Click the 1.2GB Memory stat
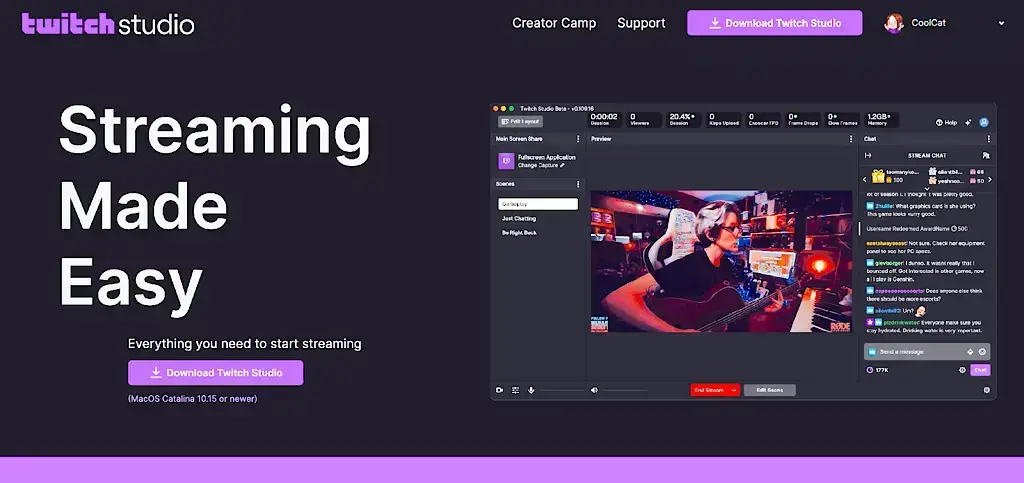The width and height of the screenshot is (1024, 483). (882, 119)
